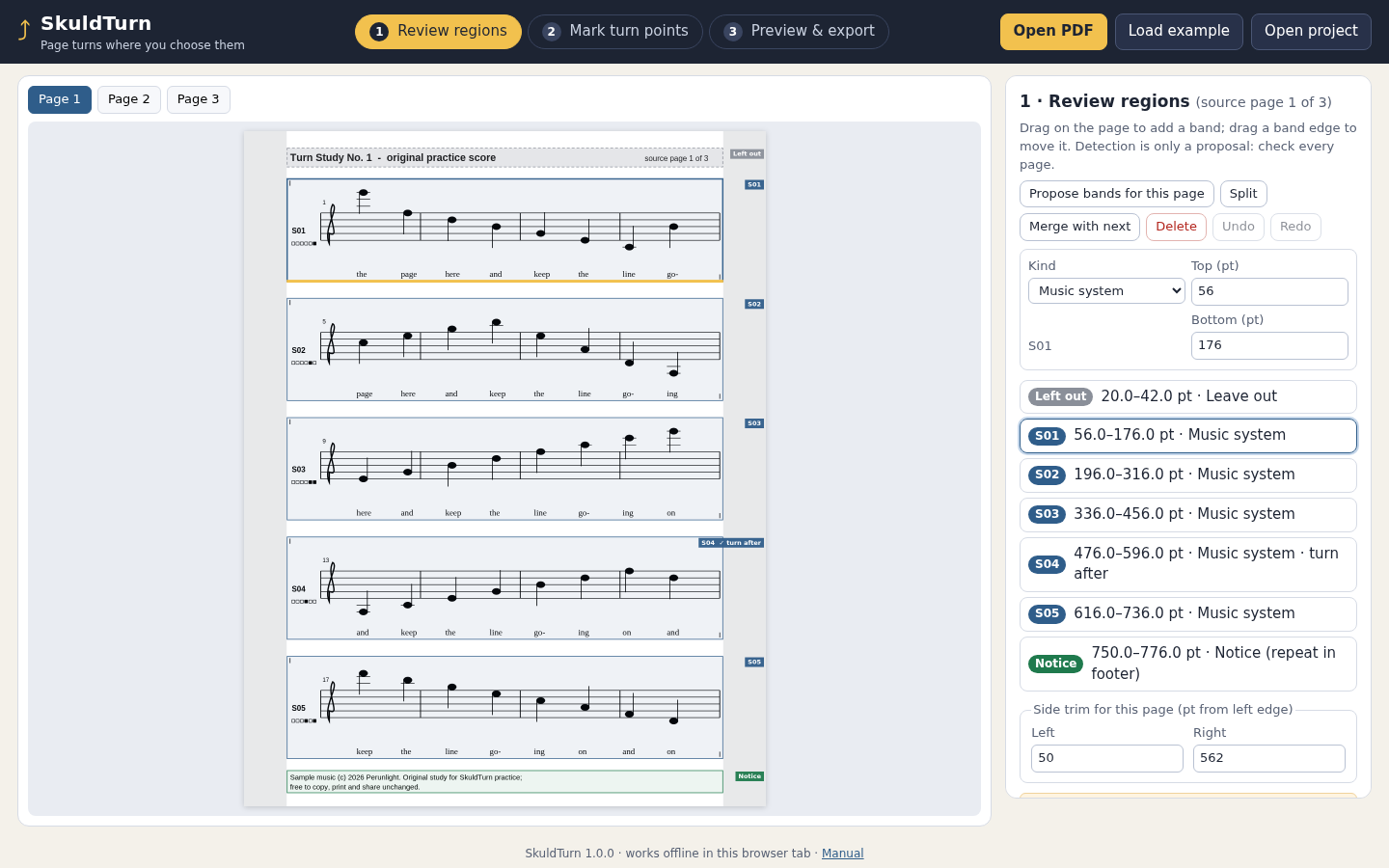Click the green Notice tag on the score
The height and width of the screenshot is (868, 1389).
point(749,776)
